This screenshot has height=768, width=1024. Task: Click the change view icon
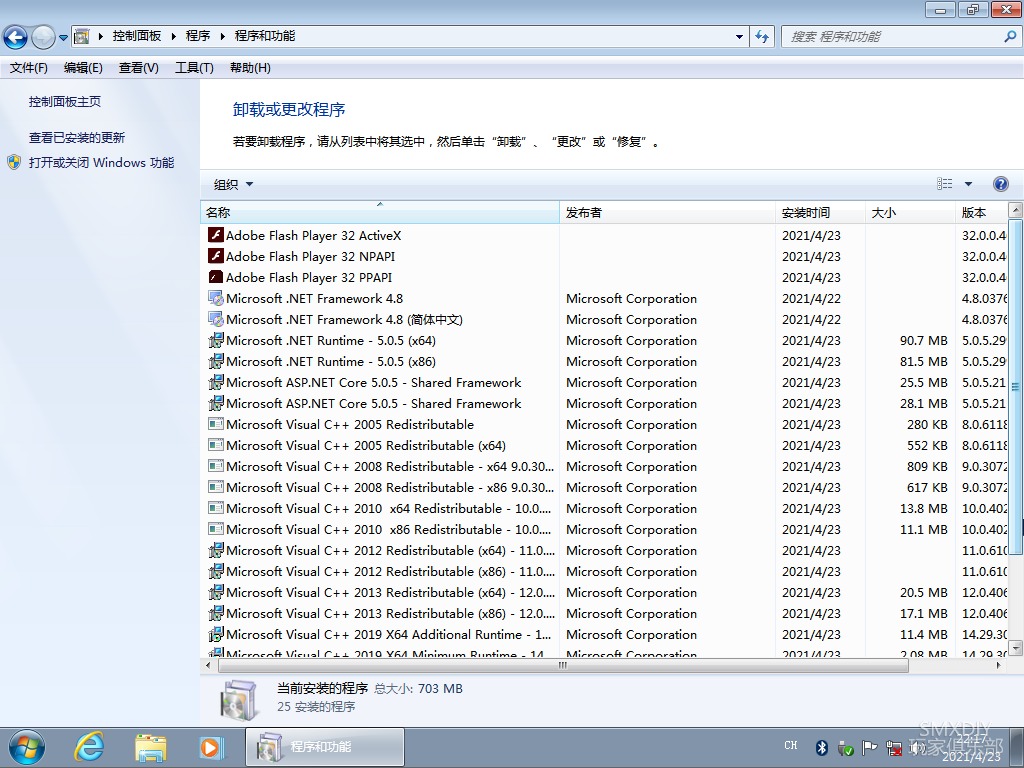[x=944, y=184]
